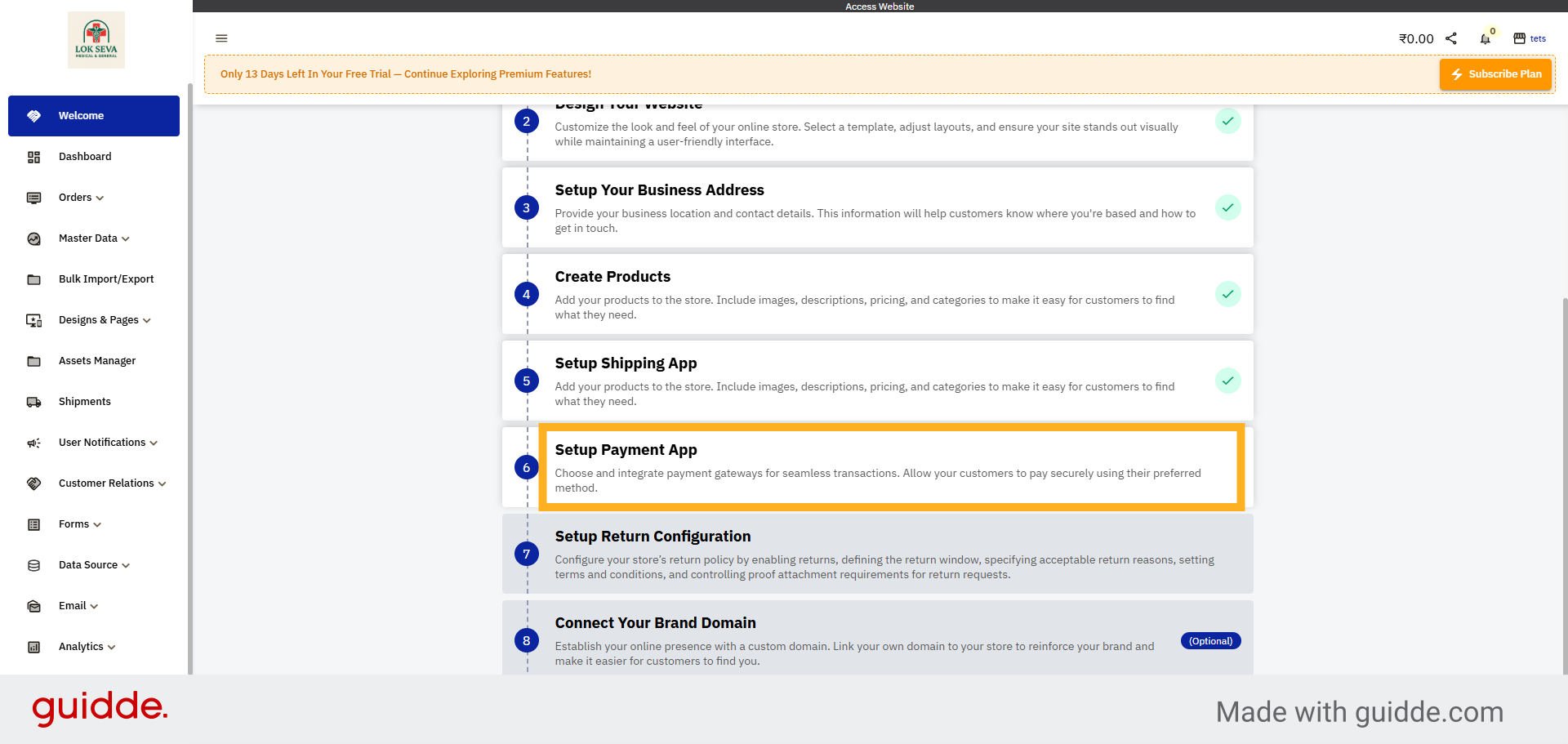The height and width of the screenshot is (744, 1568).
Task: Toggle the hamburger sidebar menu icon
Action: coord(221,38)
